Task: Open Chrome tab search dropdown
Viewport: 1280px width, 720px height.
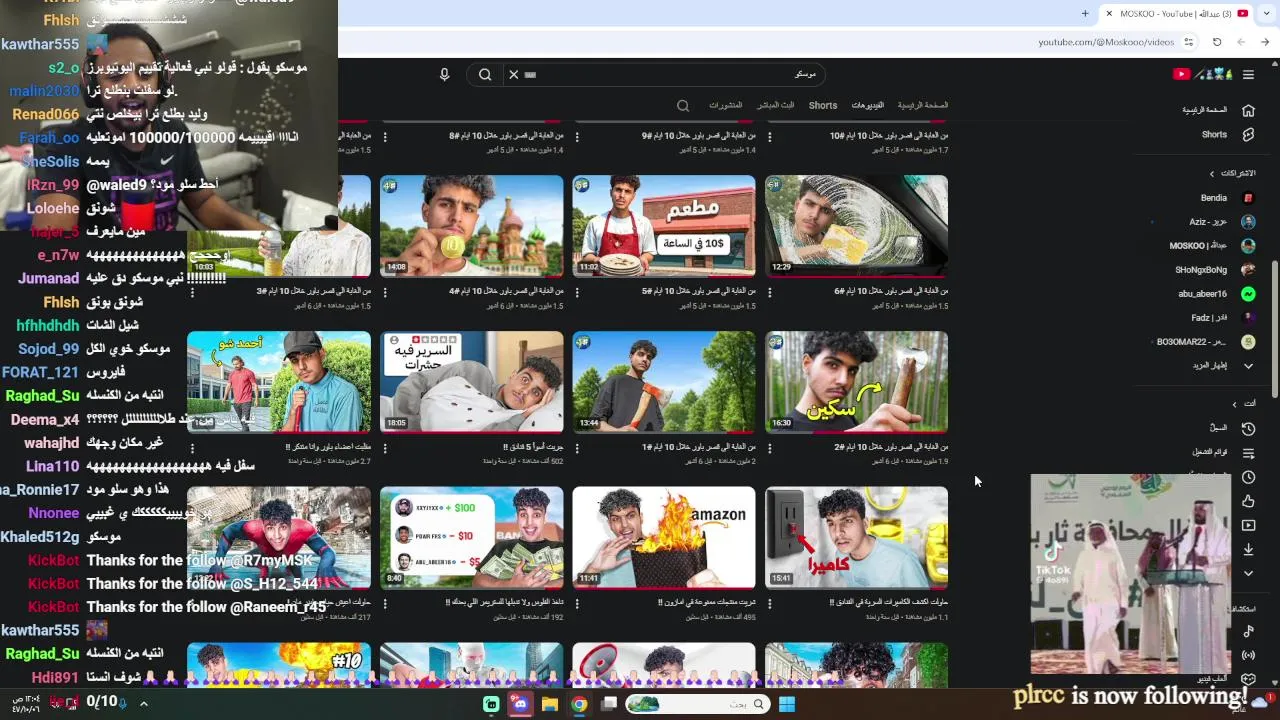Action: coord(1265,13)
